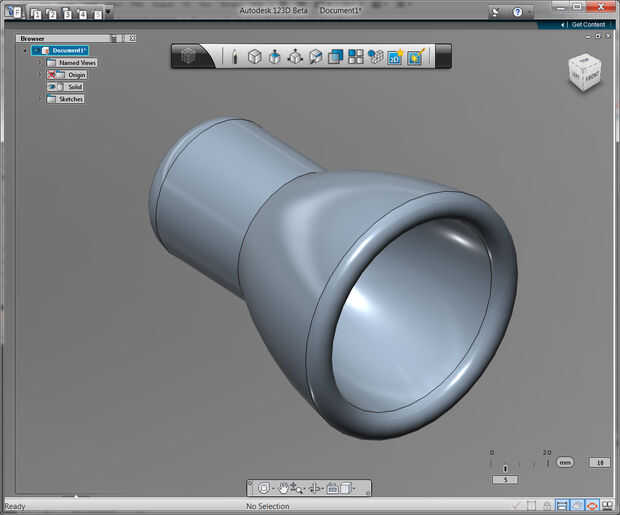Image resolution: width=620 pixels, height=515 pixels.
Task: Select the Orbit tool in navigation bar
Action: point(315,488)
